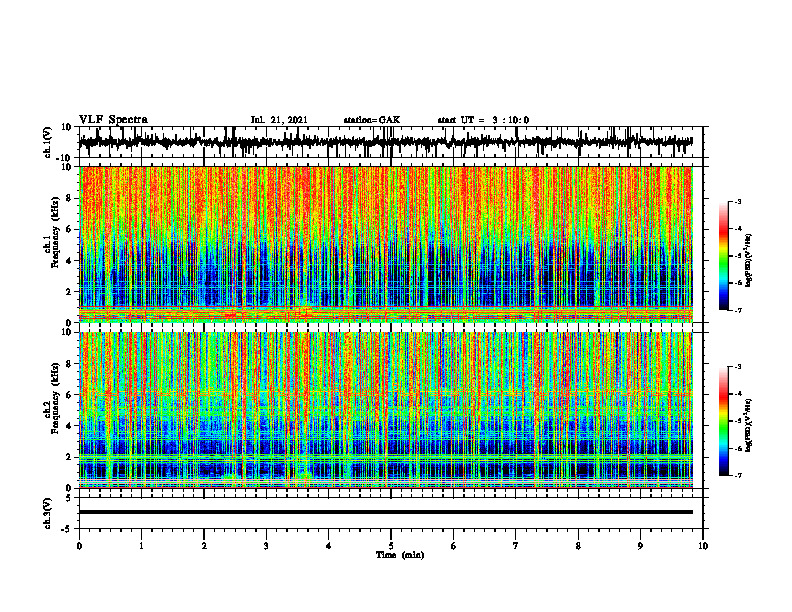Click the "ch.1(V)" waveform axis label

point(48,142)
